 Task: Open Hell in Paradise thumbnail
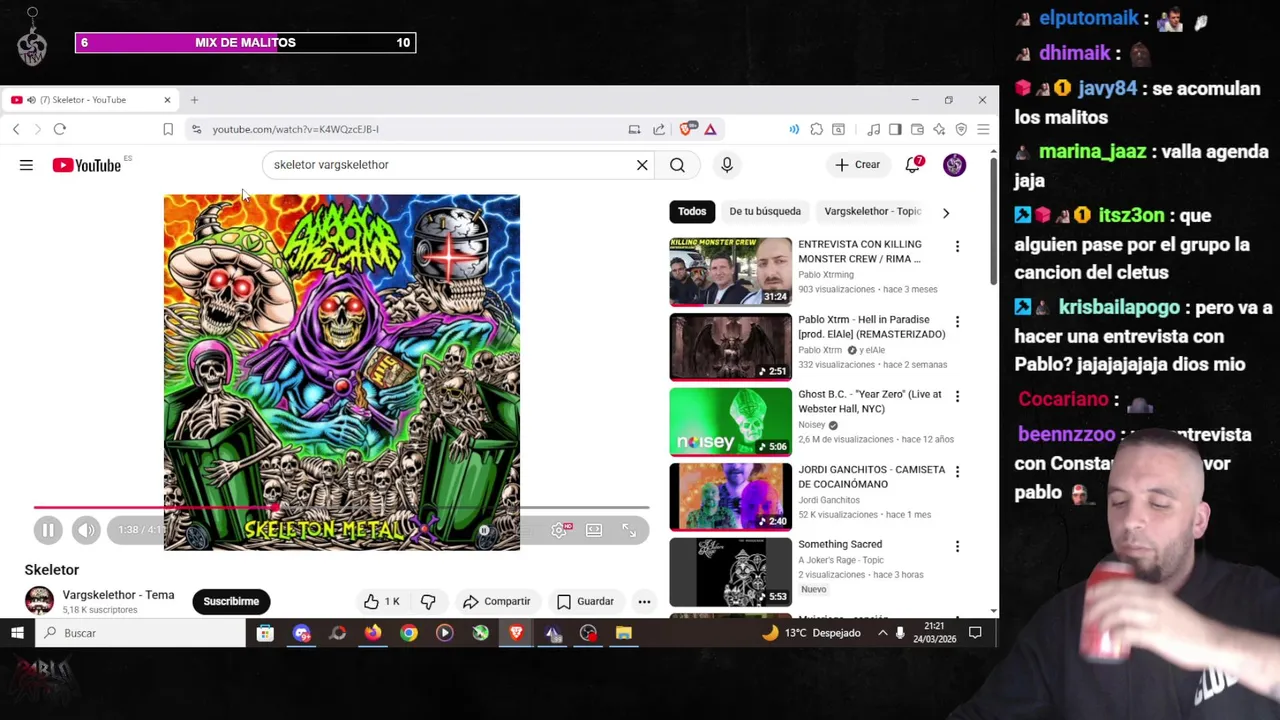pos(730,346)
